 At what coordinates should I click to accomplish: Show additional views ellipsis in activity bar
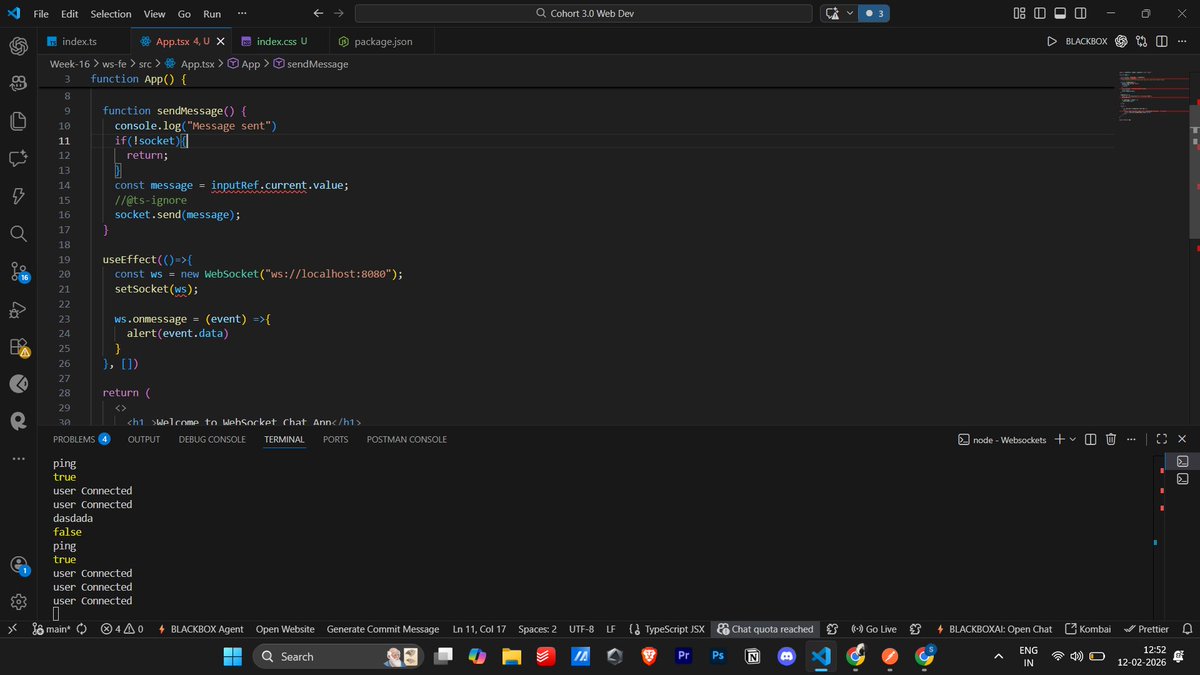point(18,459)
